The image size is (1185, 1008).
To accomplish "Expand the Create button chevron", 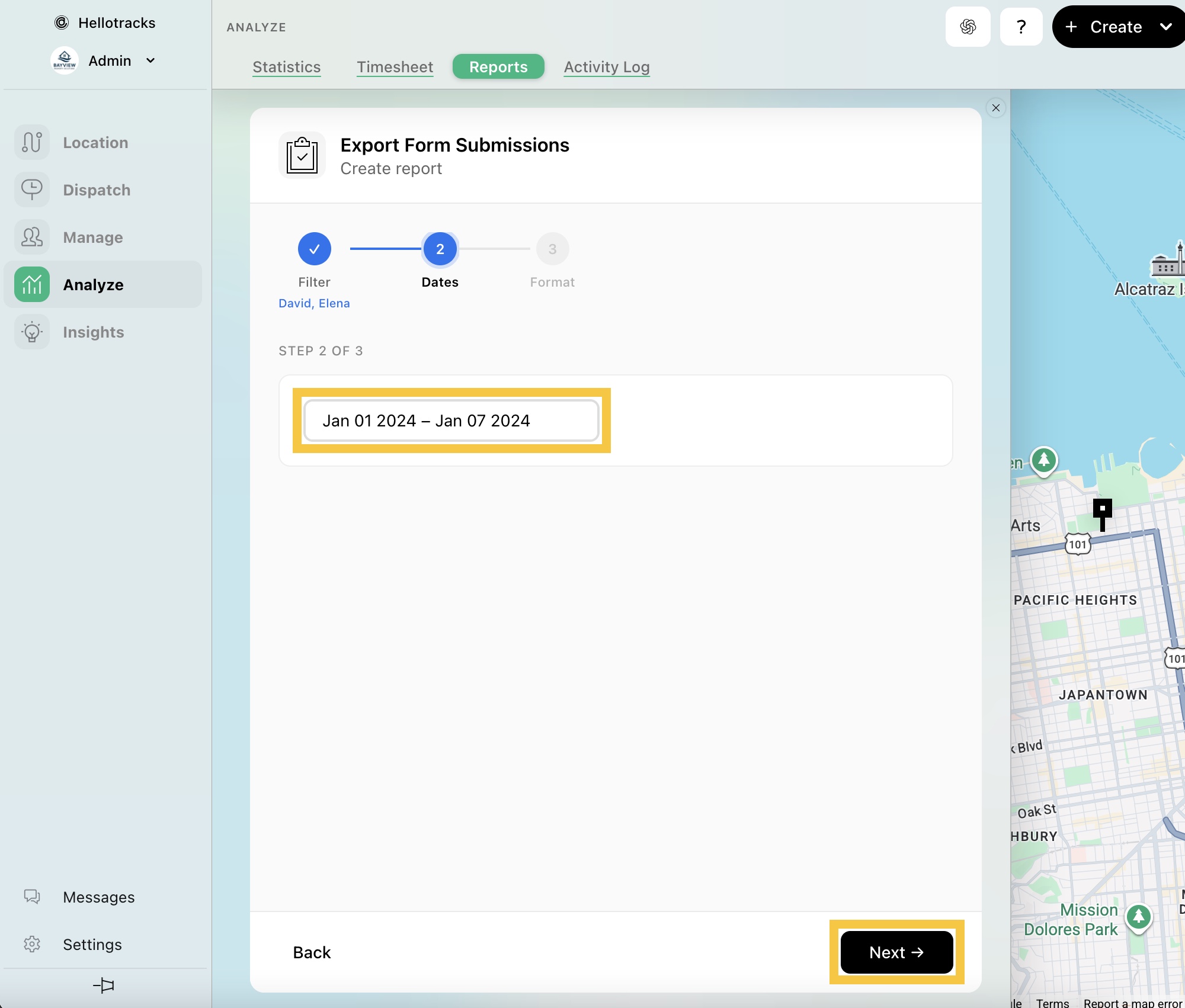I will click(1165, 27).
